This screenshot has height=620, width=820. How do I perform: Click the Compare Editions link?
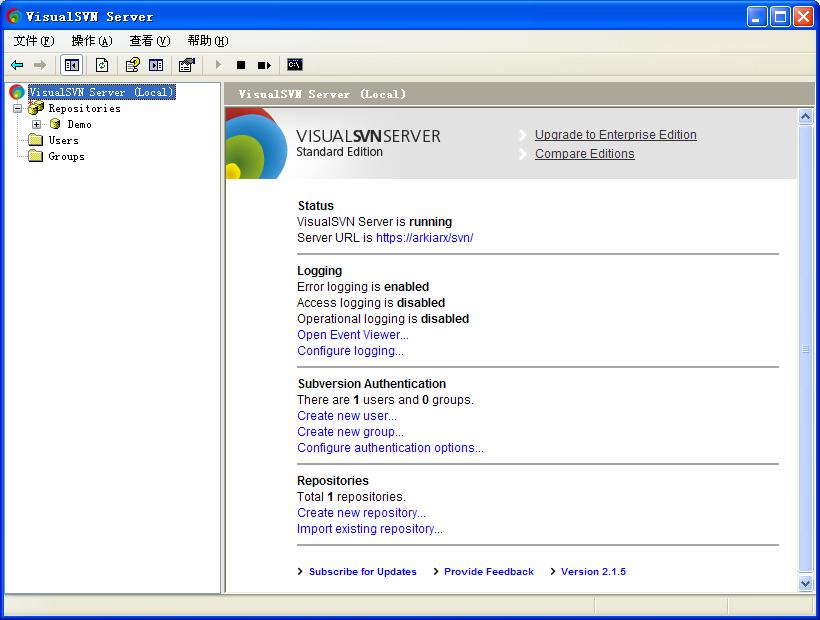(585, 154)
